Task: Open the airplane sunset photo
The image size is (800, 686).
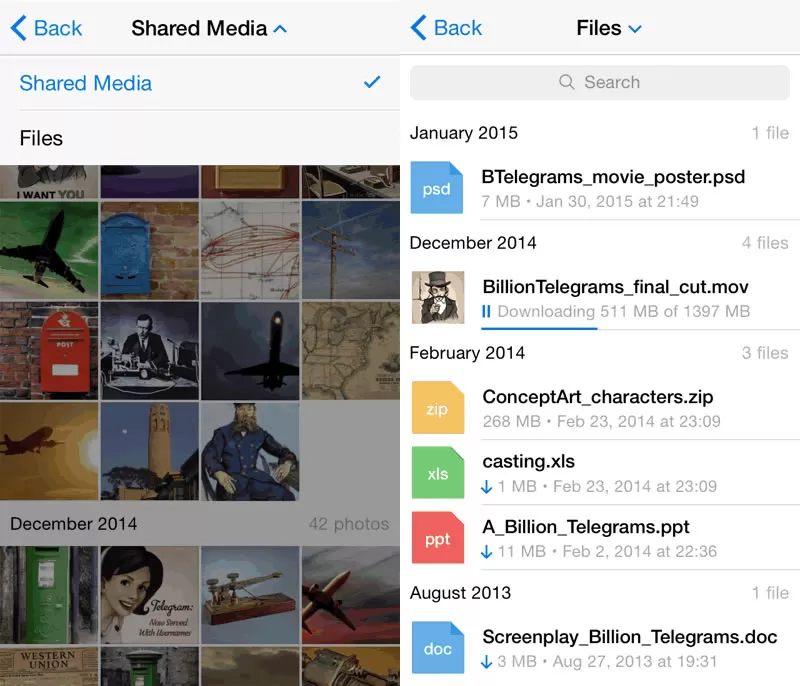Action: click(49, 451)
